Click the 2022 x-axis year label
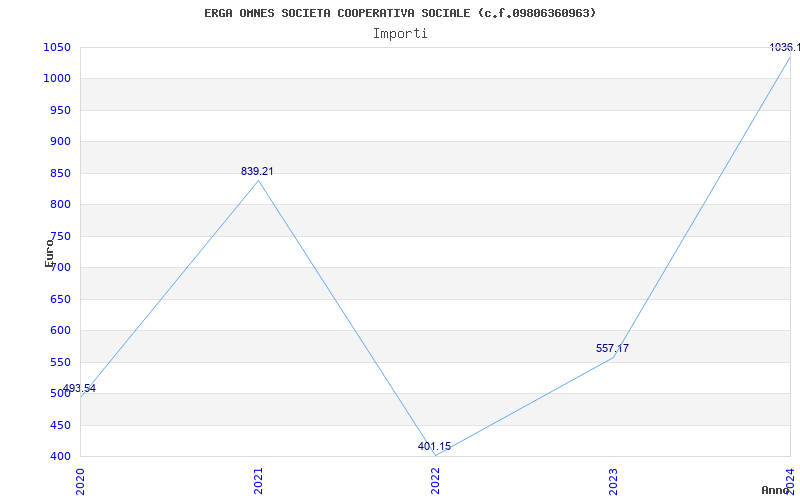 (435, 481)
